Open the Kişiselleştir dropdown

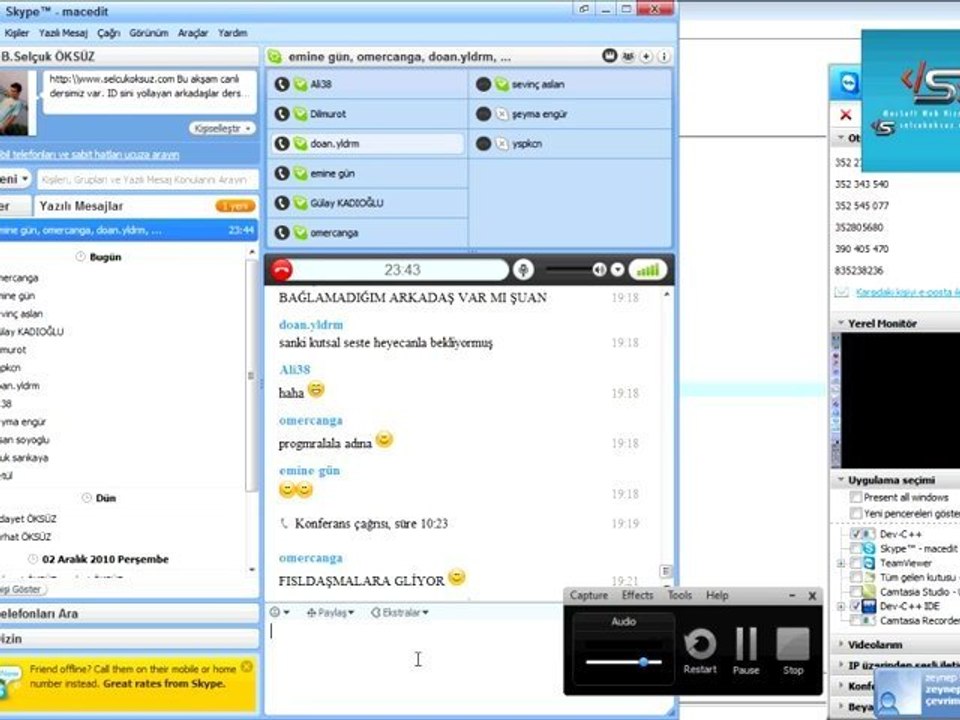pyautogui.click(x=222, y=128)
